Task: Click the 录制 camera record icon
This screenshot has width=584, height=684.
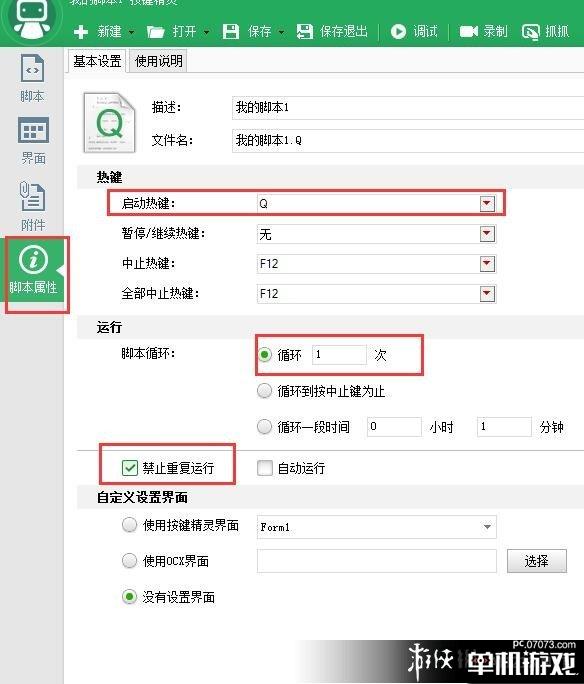Action: point(469,31)
